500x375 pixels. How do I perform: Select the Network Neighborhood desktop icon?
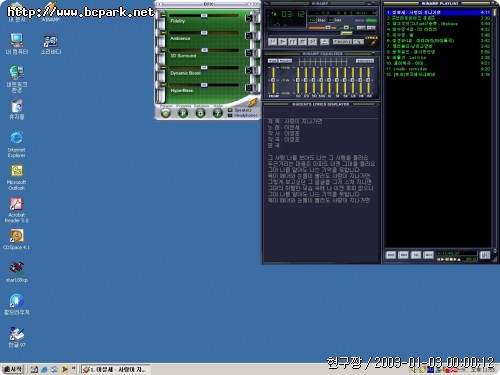coord(17,79)
